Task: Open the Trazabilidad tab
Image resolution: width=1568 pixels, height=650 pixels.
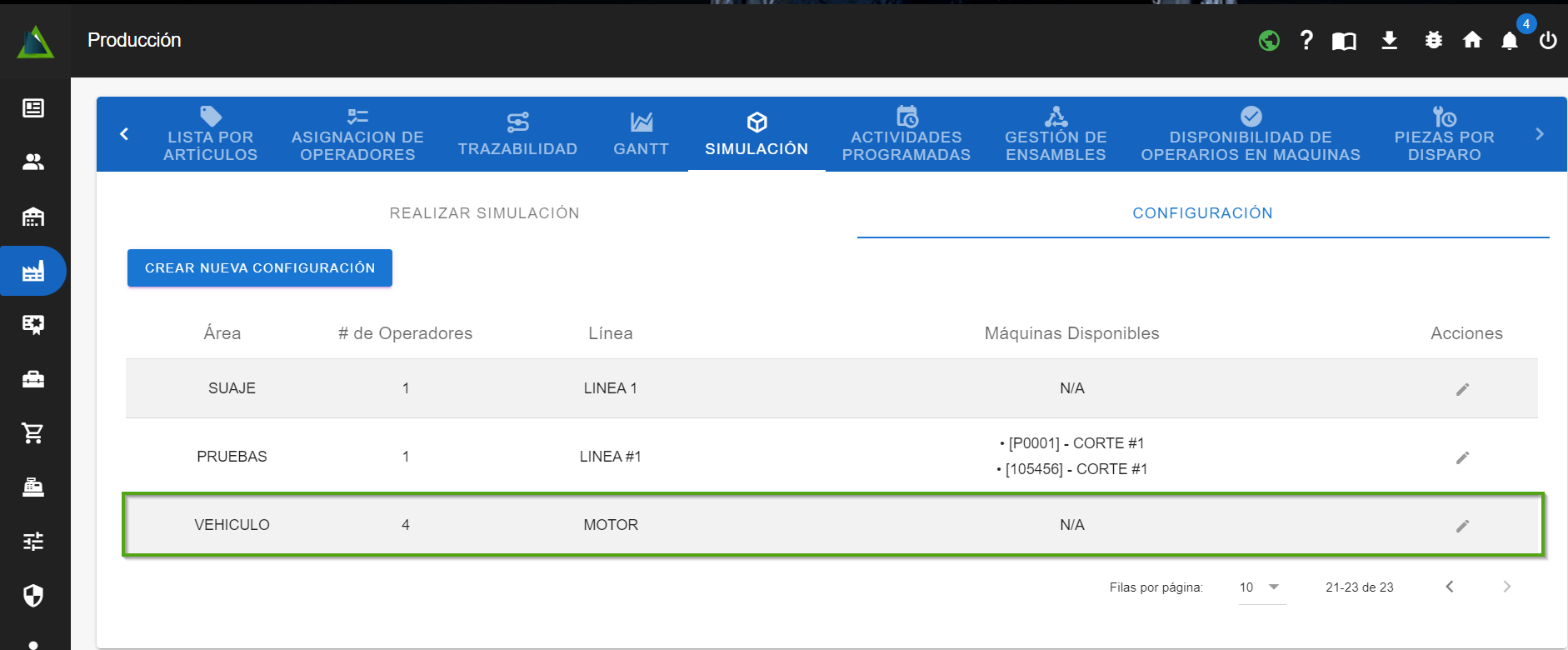Action: click(x=517, y=135)
